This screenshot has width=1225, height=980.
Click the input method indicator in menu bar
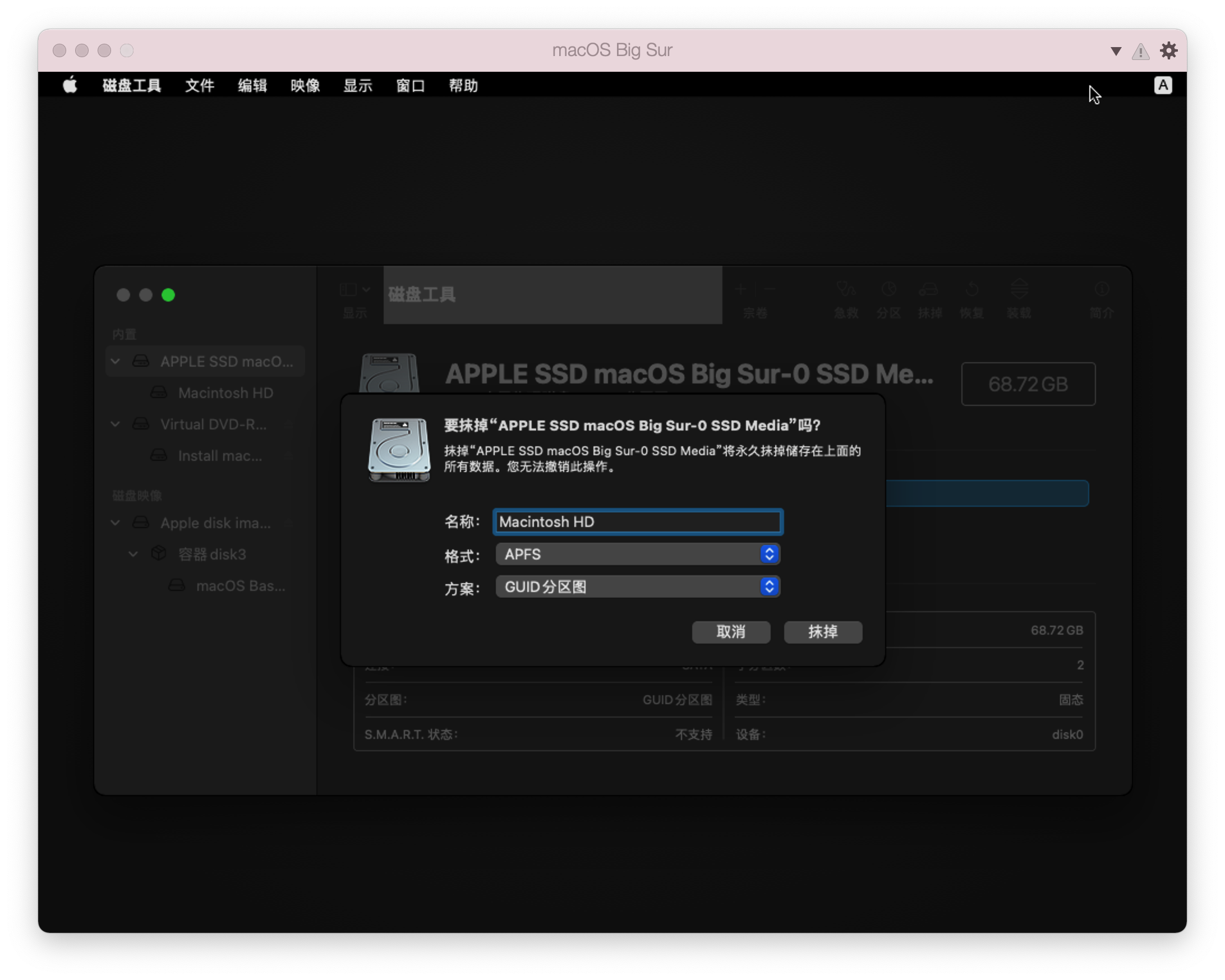pos(1163,85)
